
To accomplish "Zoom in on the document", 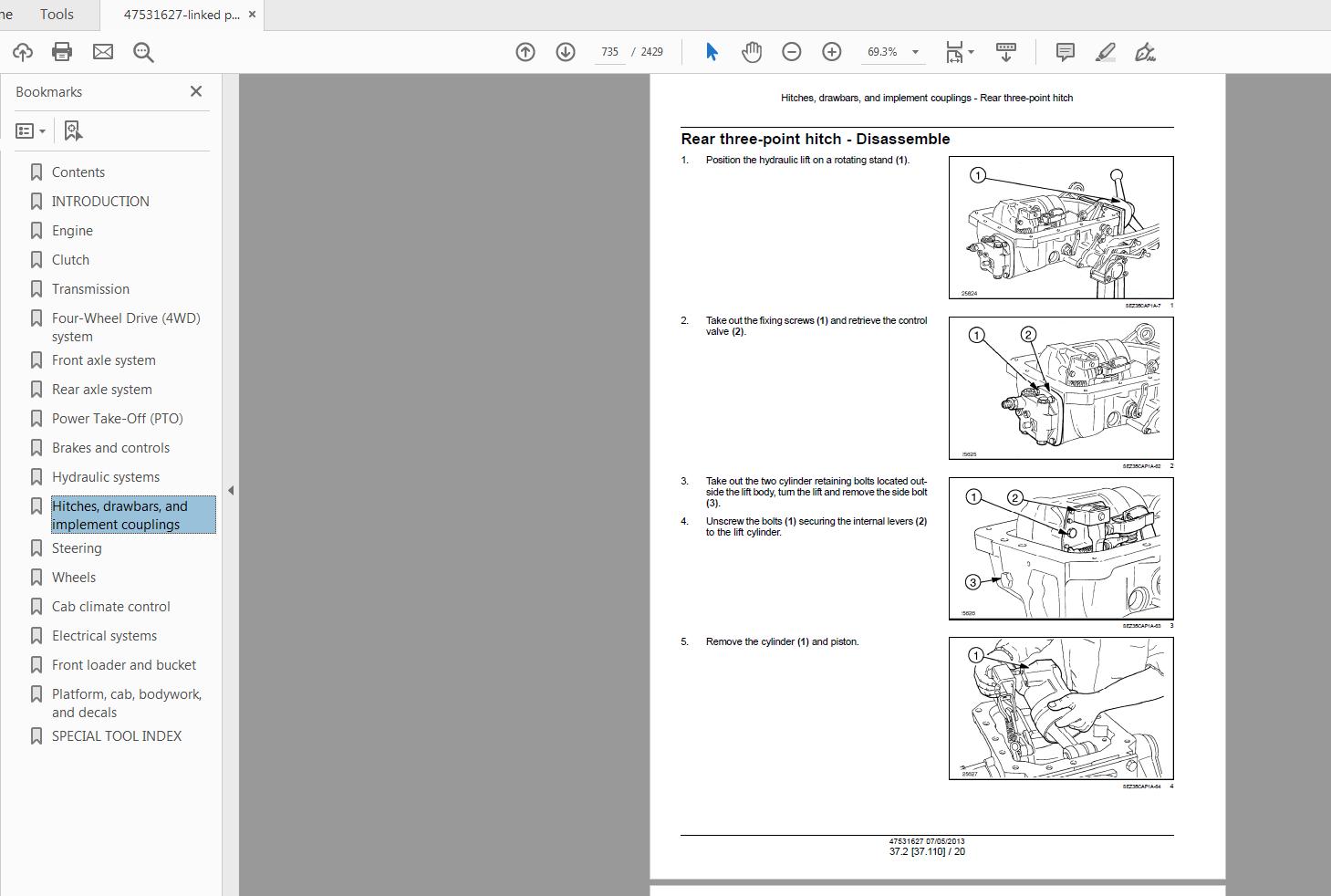I will (x=831, y=52).
